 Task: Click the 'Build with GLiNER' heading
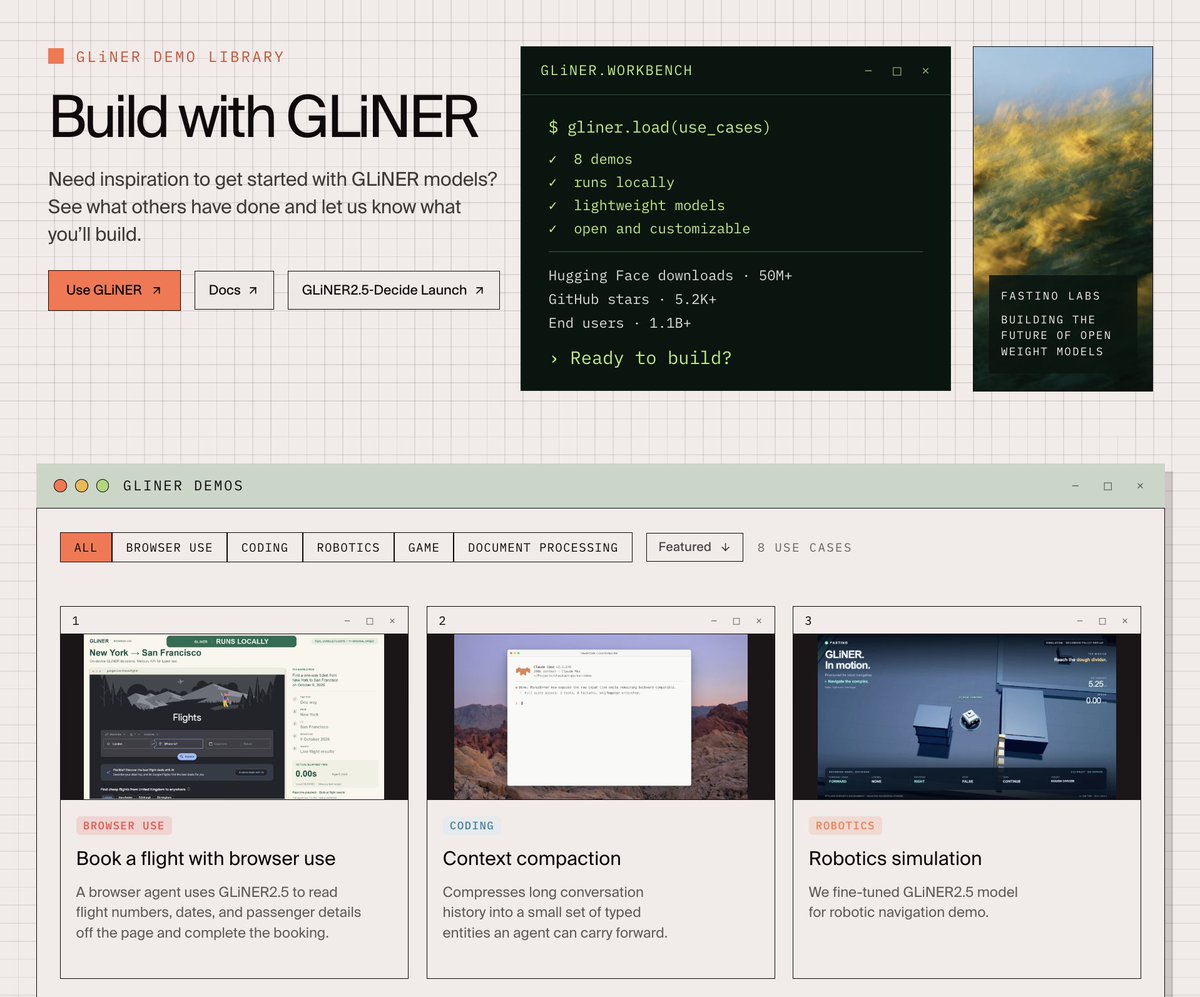tap(264, 116)
